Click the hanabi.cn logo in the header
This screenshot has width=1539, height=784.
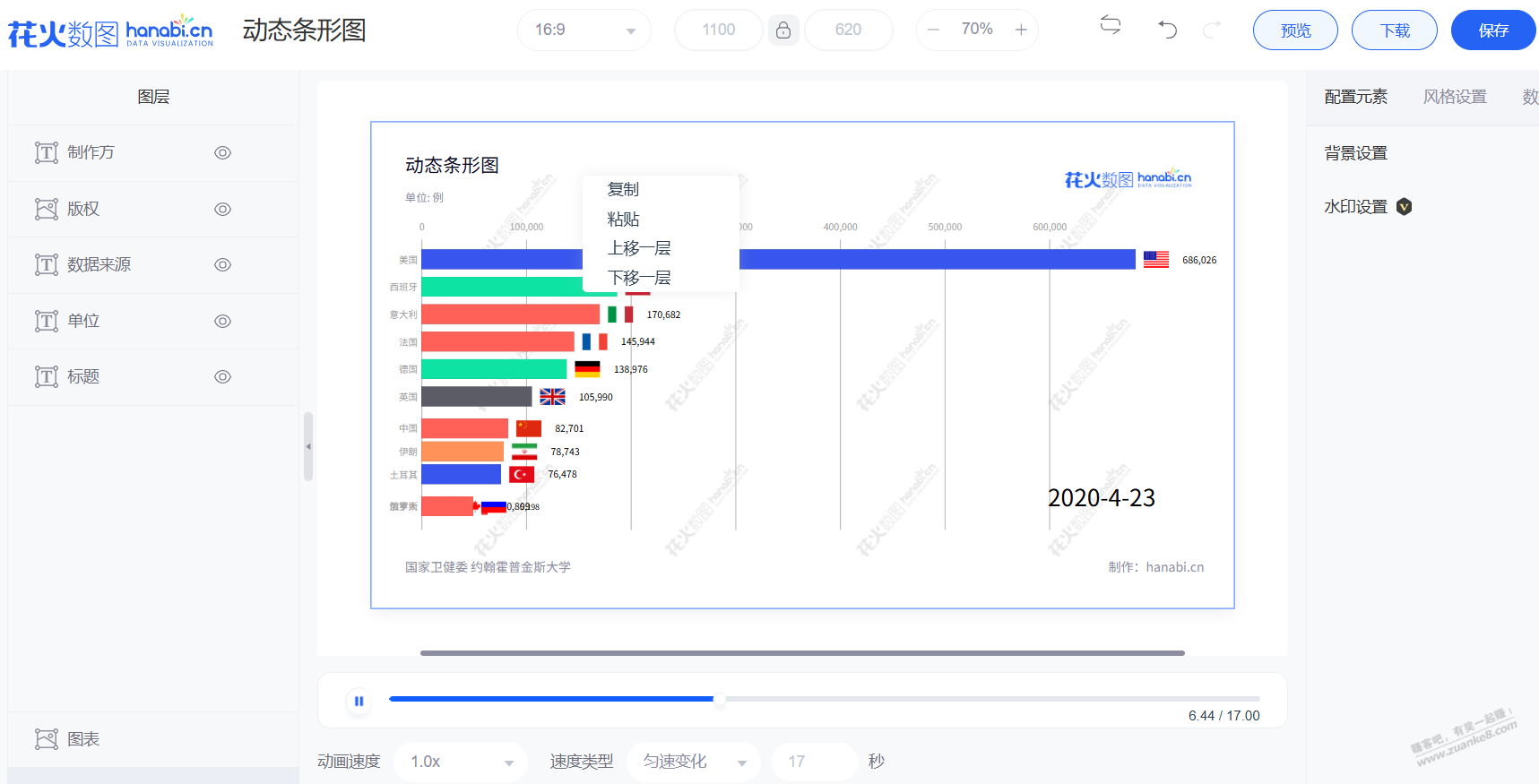tap(110, 31)
